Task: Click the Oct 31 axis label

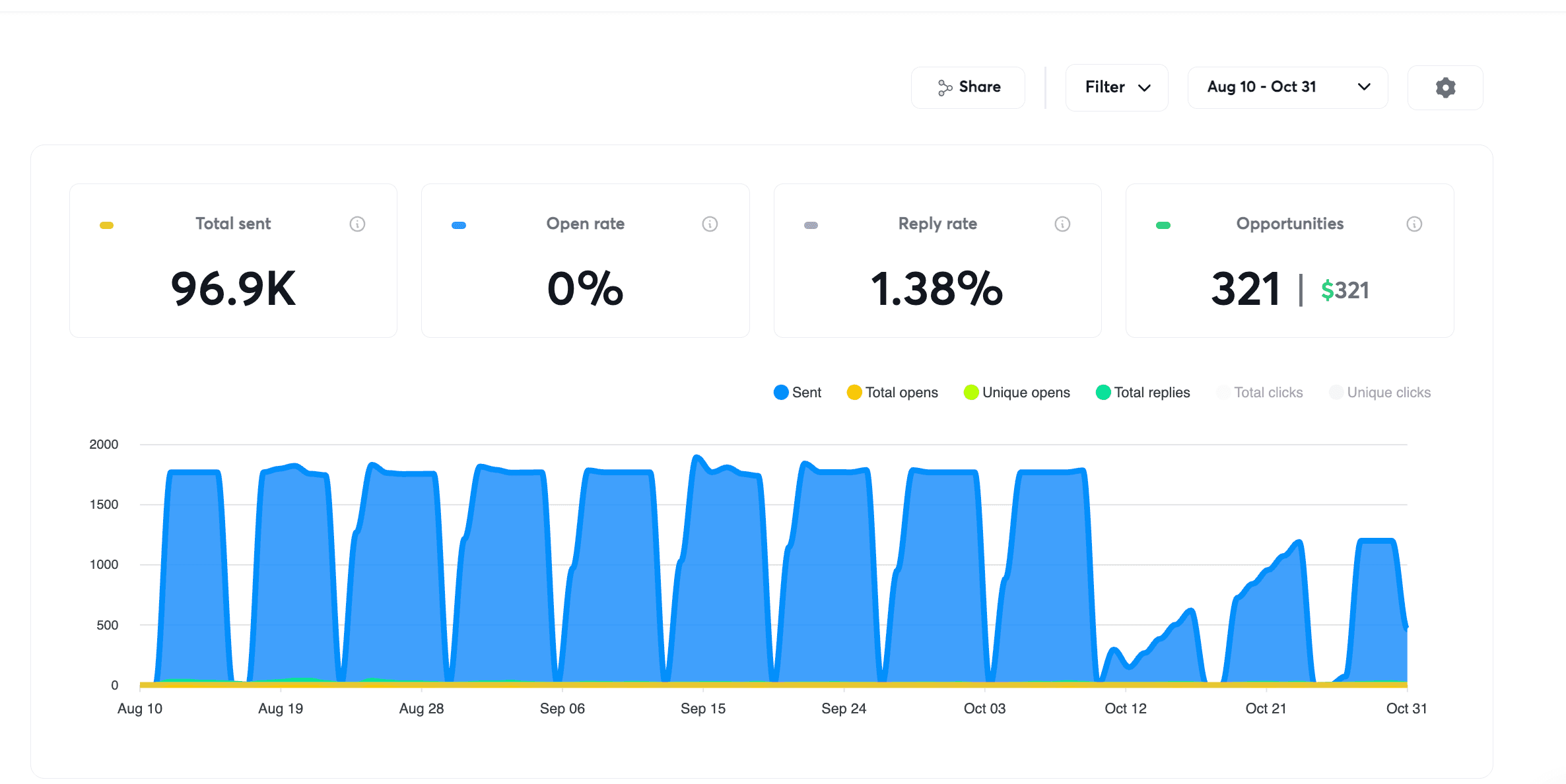Action: (x=1407, y=709)
